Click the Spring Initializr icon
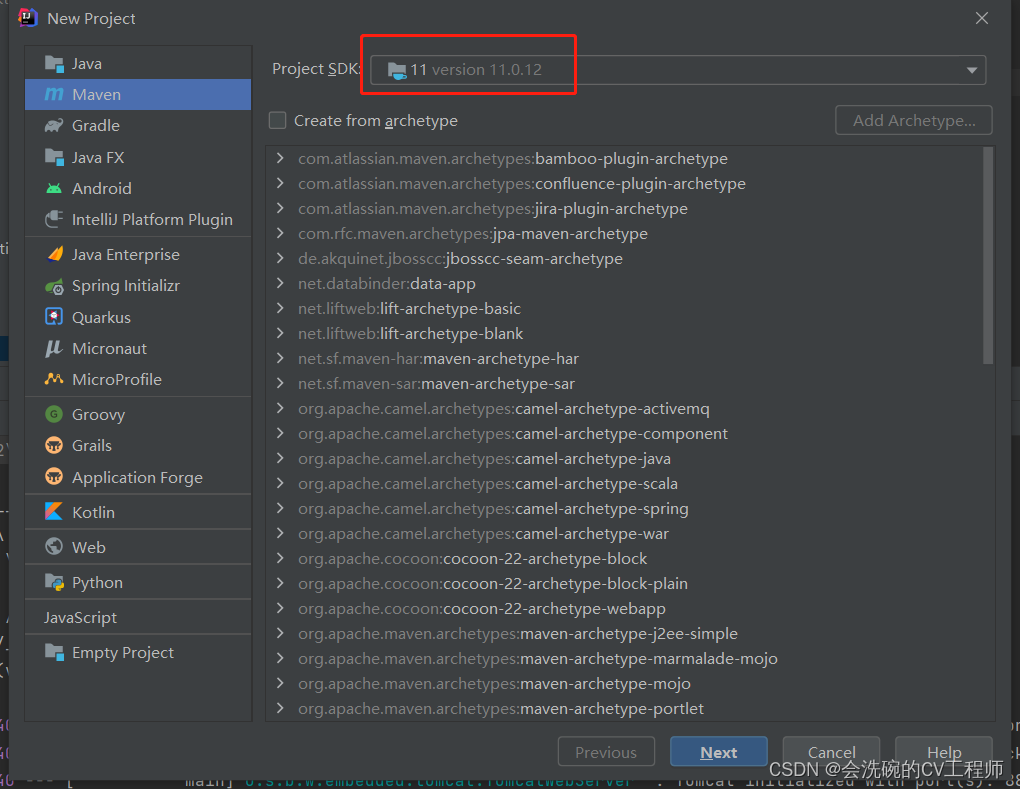 click(x=54, y=286)
